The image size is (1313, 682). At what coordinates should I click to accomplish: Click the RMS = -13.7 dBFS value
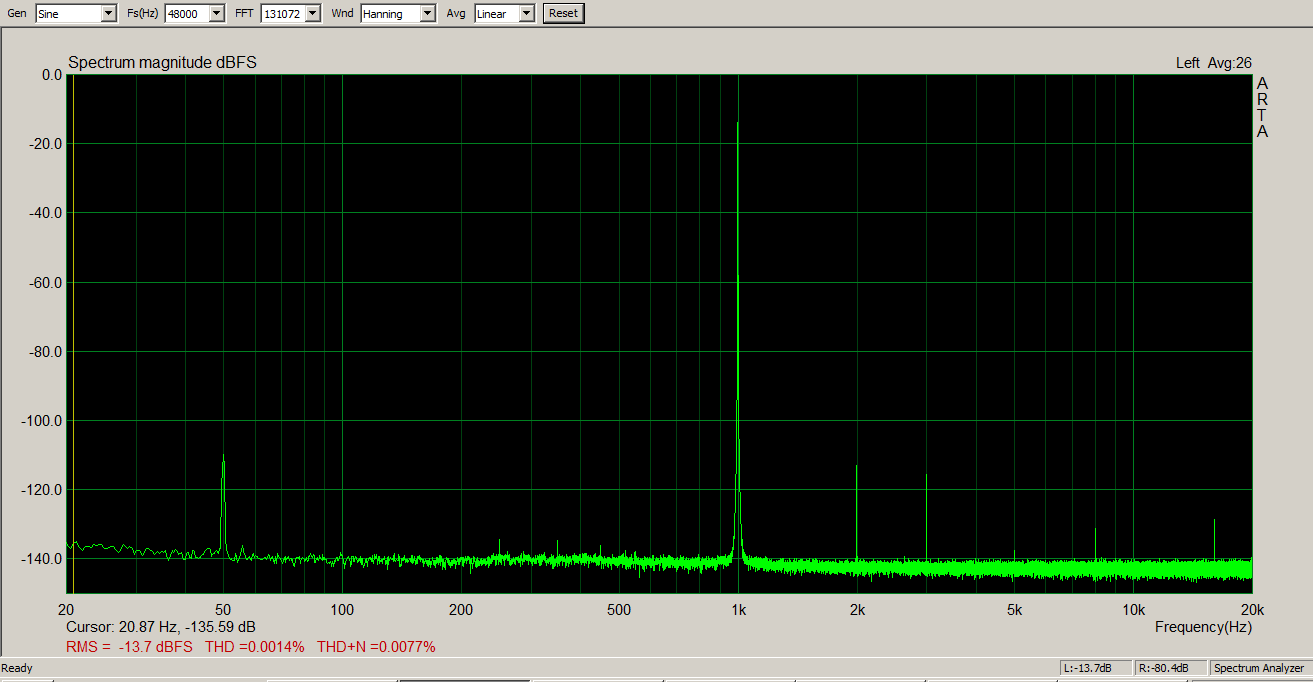click(x=129, y=647)
